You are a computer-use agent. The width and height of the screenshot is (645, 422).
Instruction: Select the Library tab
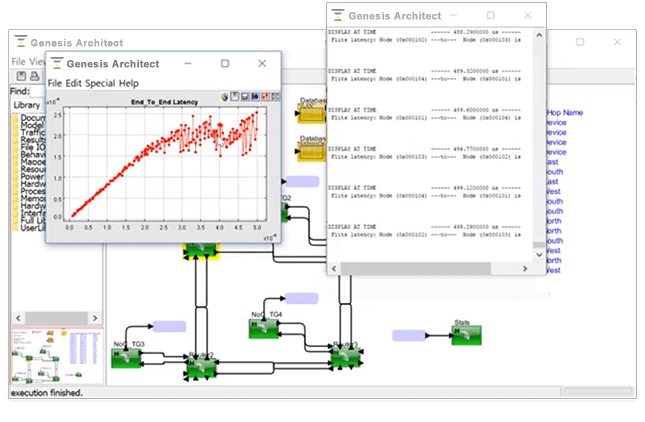click(27, 105)
